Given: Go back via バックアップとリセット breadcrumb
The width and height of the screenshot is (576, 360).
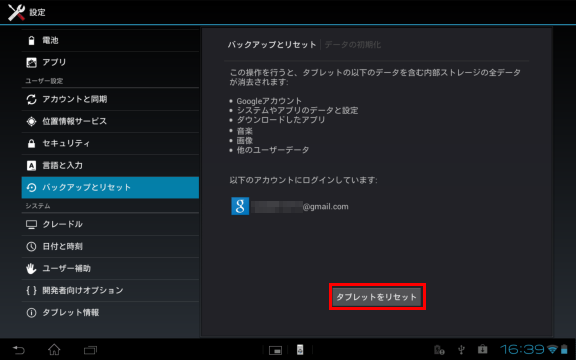Looking at the screenshot, I should click(x=272, y=45).
